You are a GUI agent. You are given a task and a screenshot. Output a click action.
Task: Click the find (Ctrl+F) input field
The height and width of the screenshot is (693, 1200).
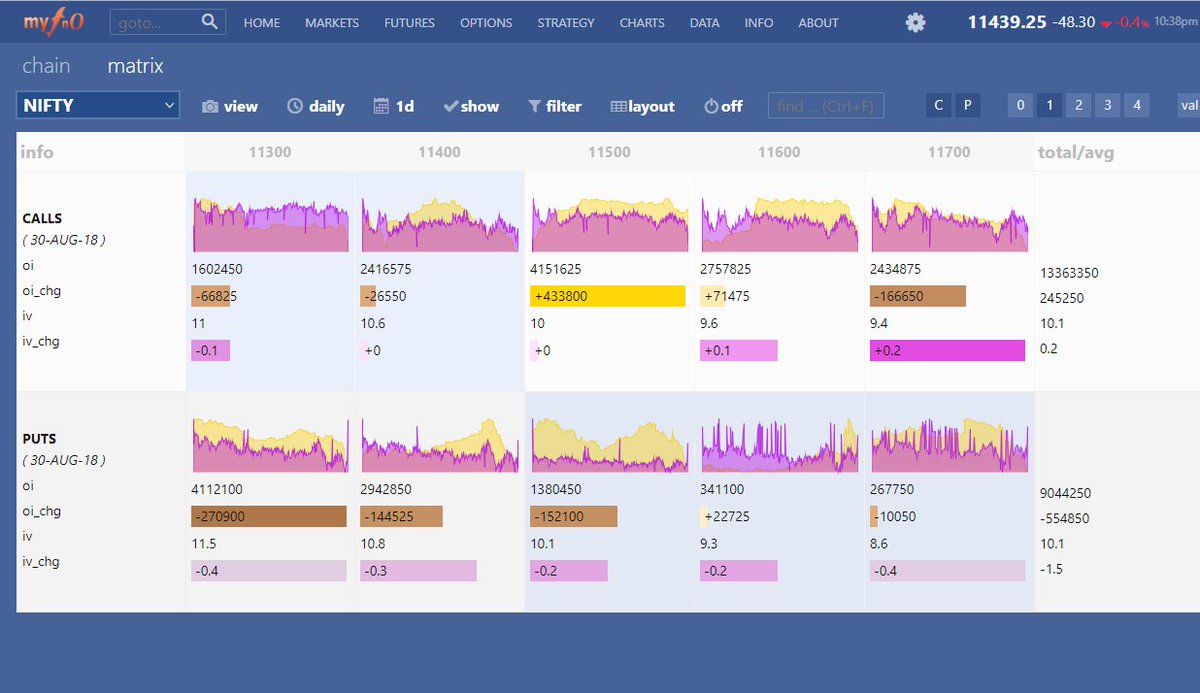(826, 105)
